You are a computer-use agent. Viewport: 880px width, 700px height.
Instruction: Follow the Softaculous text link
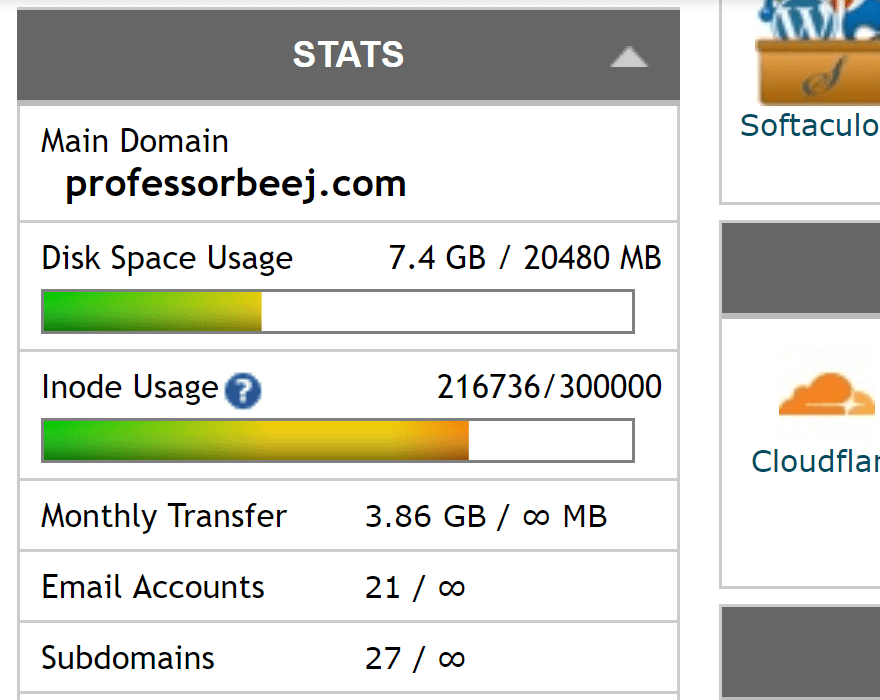coord(810,125)
